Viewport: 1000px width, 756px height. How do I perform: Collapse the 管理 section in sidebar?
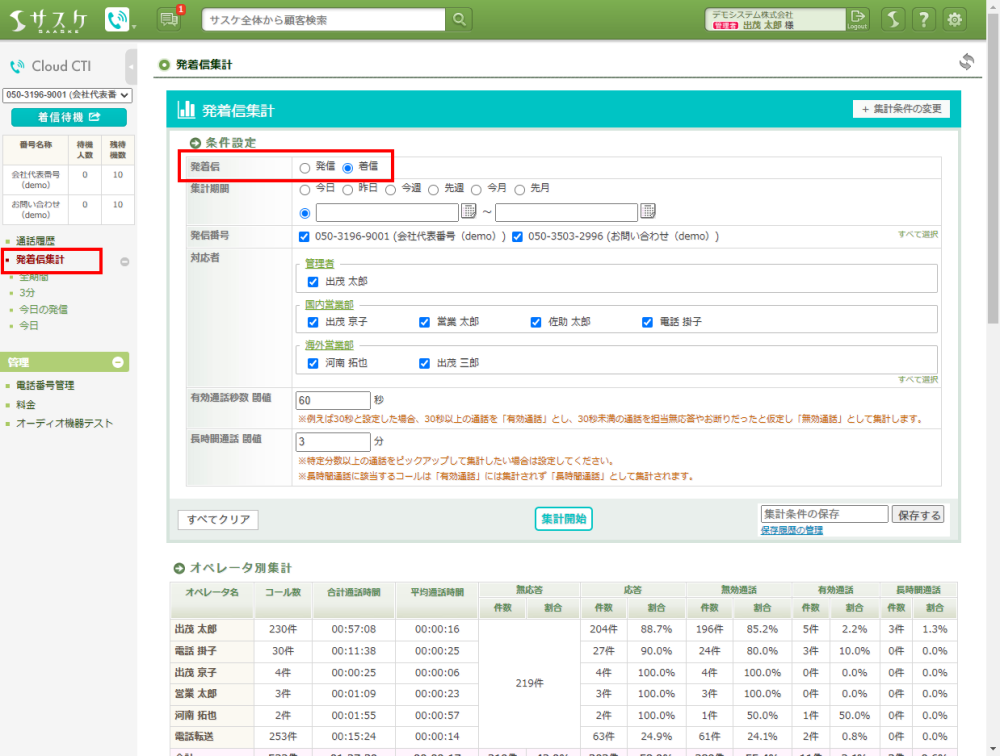118,362
